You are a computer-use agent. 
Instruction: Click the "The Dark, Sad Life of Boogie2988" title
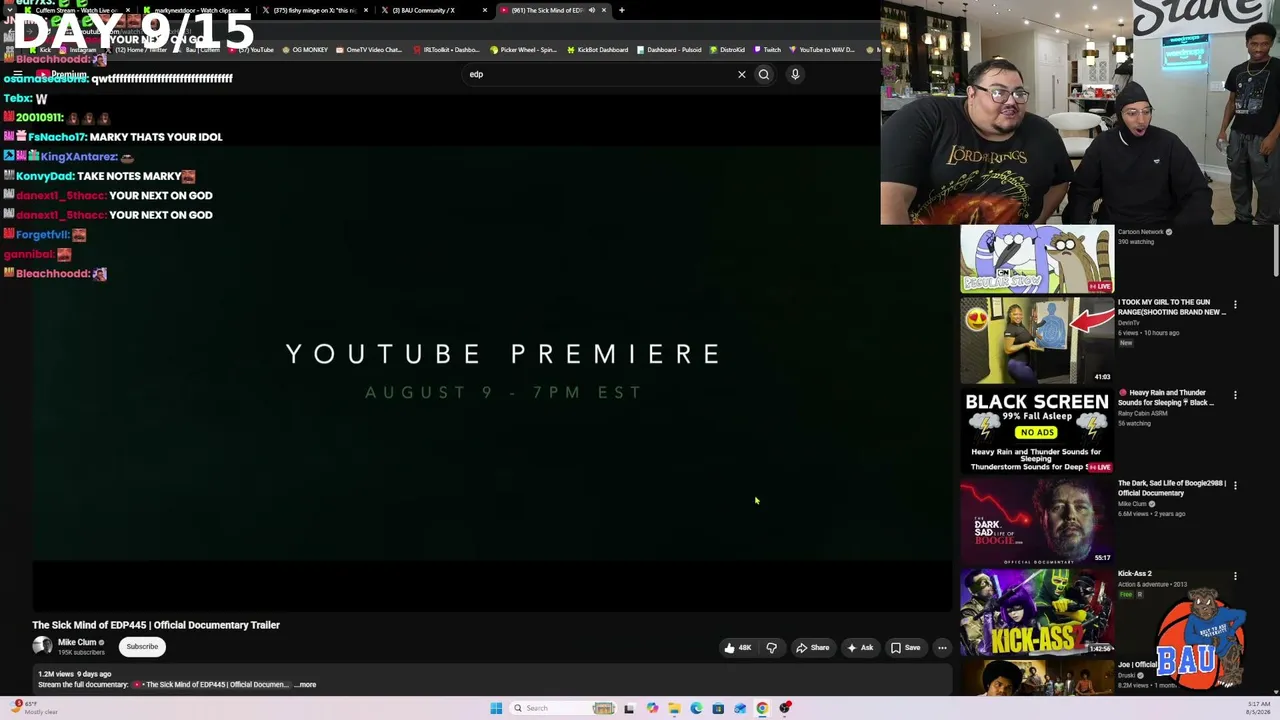[x=1172, y=488]
